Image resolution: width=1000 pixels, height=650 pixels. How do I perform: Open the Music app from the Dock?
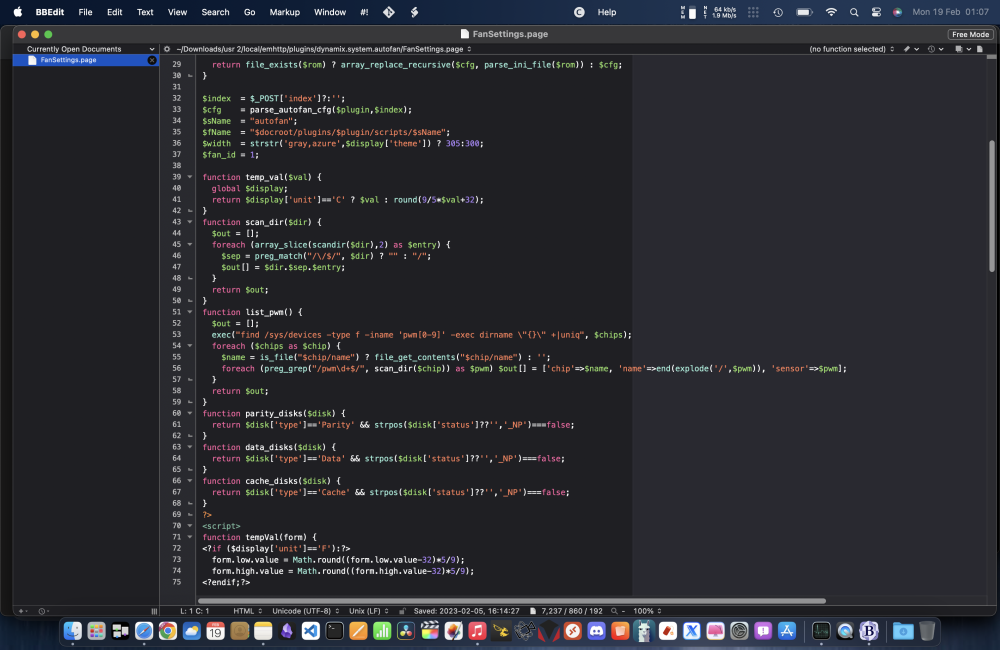(x=477, y=631)
